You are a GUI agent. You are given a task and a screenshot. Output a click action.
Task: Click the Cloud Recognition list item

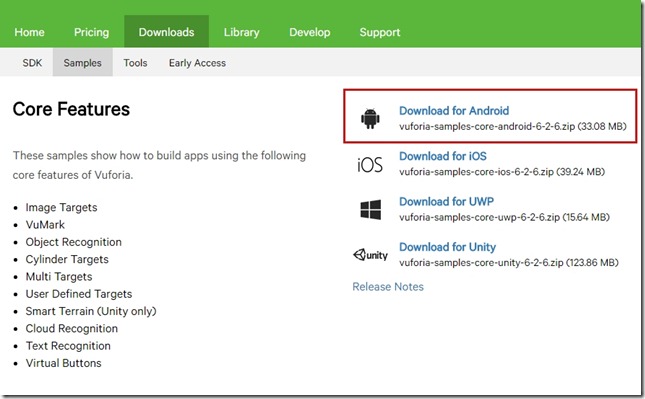(x=72, y=328)
